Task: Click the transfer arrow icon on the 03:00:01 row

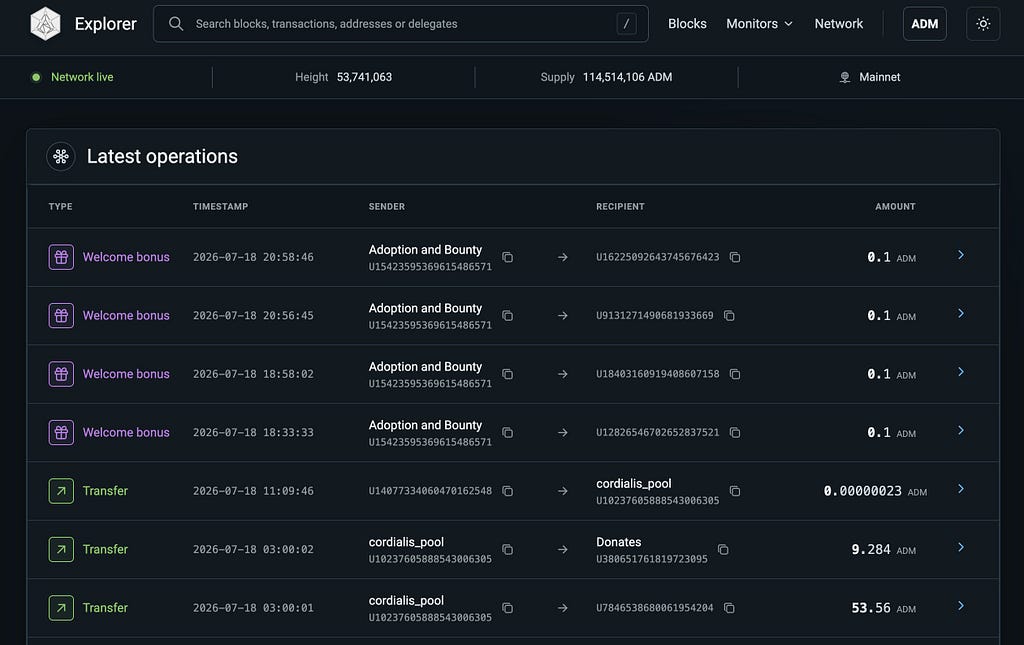Action: (x=61, y=608)
